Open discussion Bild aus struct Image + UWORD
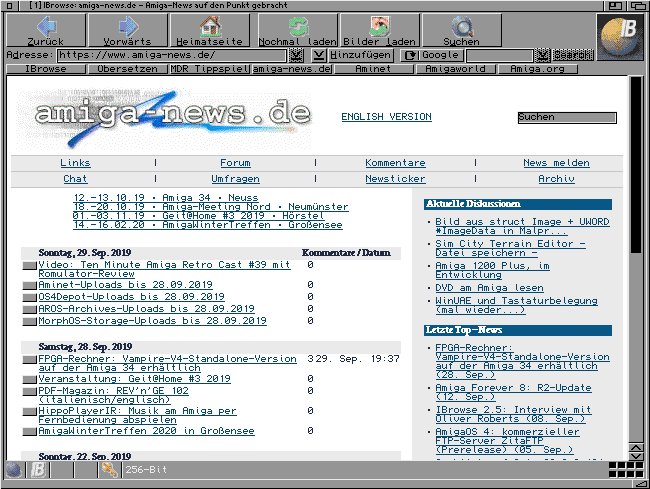 (x=522, y=226)
